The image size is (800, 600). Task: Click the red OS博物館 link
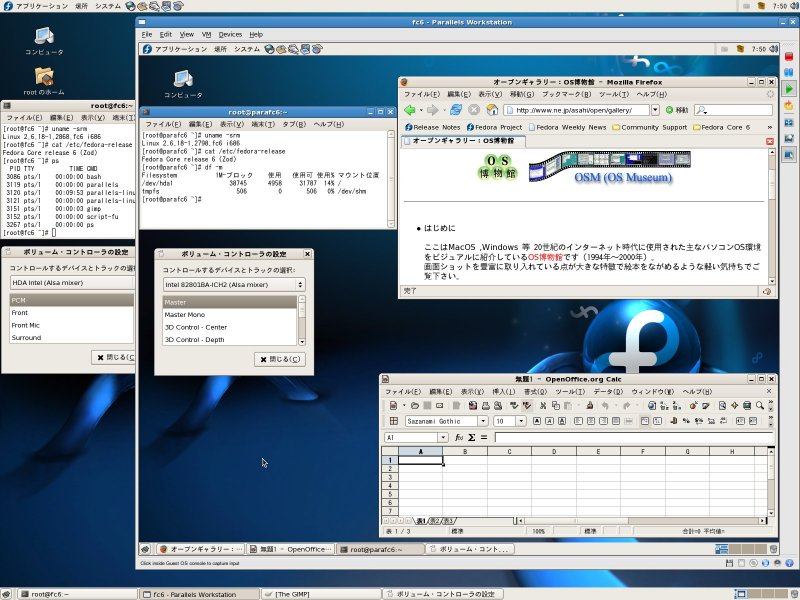click(x=545, y=257)
